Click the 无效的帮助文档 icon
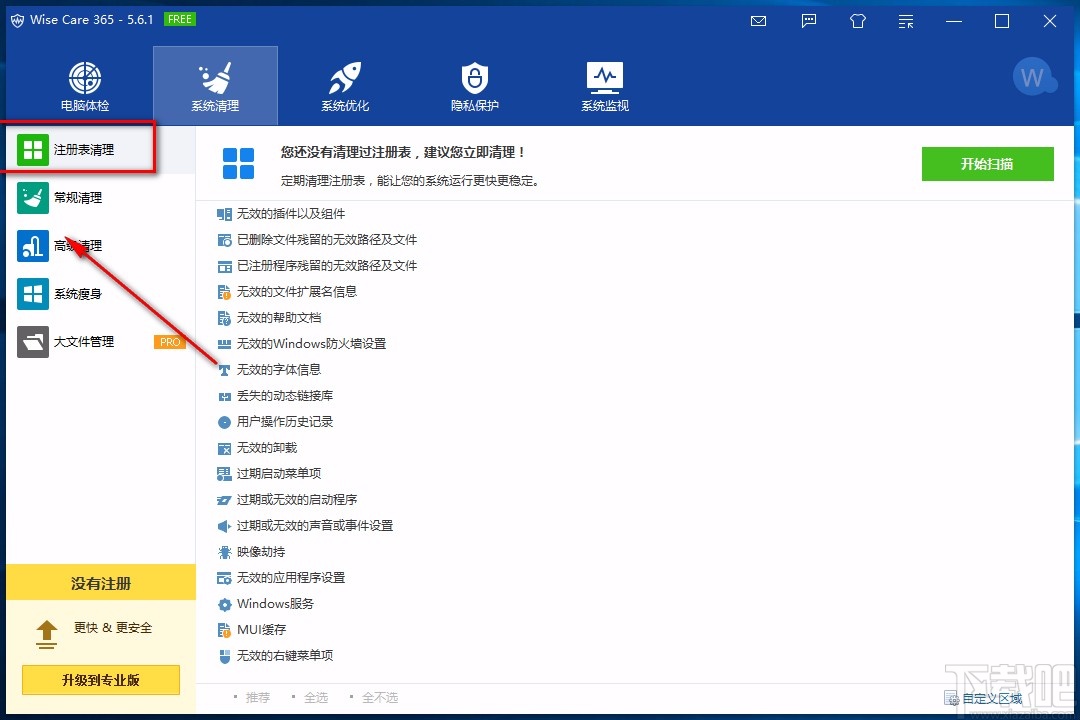Image resolution: width=1080 pixels, height=720 pixels. 224,318
